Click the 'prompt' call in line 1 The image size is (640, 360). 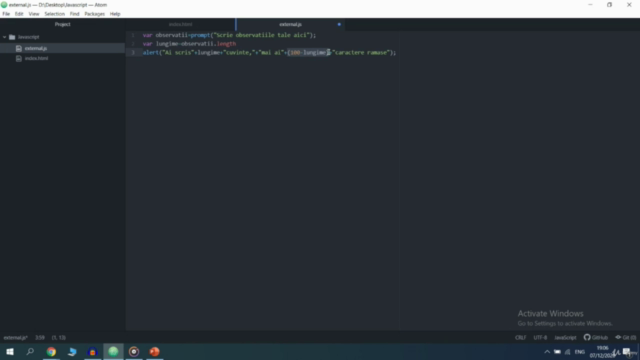pos(200,35)
